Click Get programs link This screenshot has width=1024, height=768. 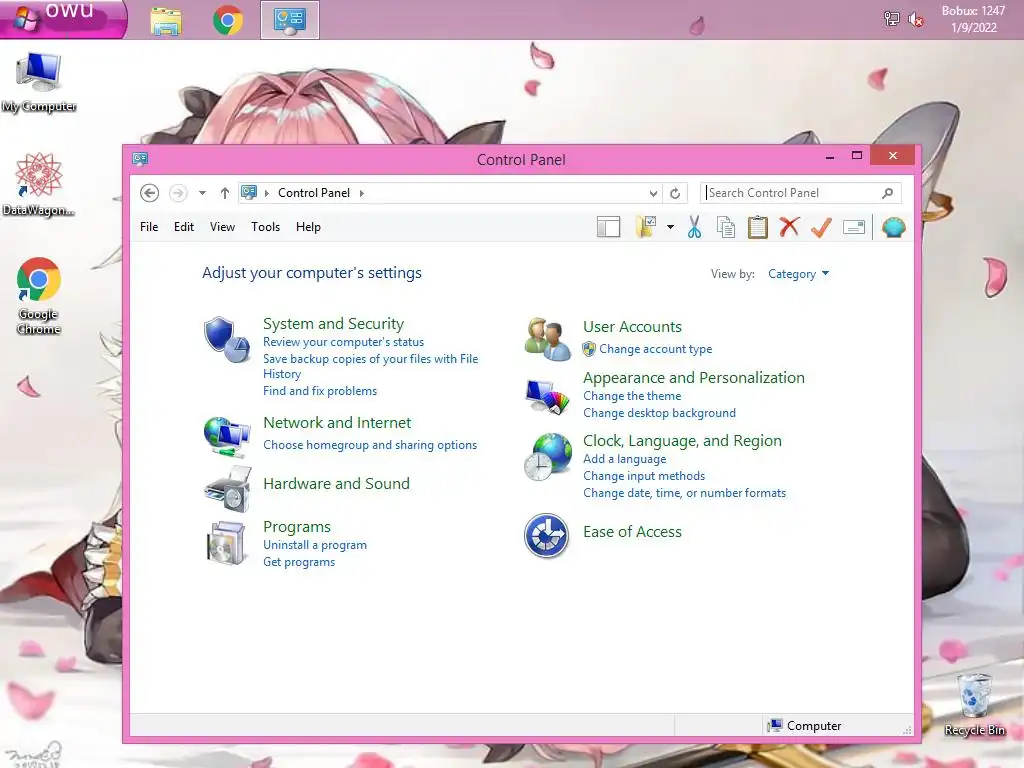pyautogui.click(x=299, y=562)
